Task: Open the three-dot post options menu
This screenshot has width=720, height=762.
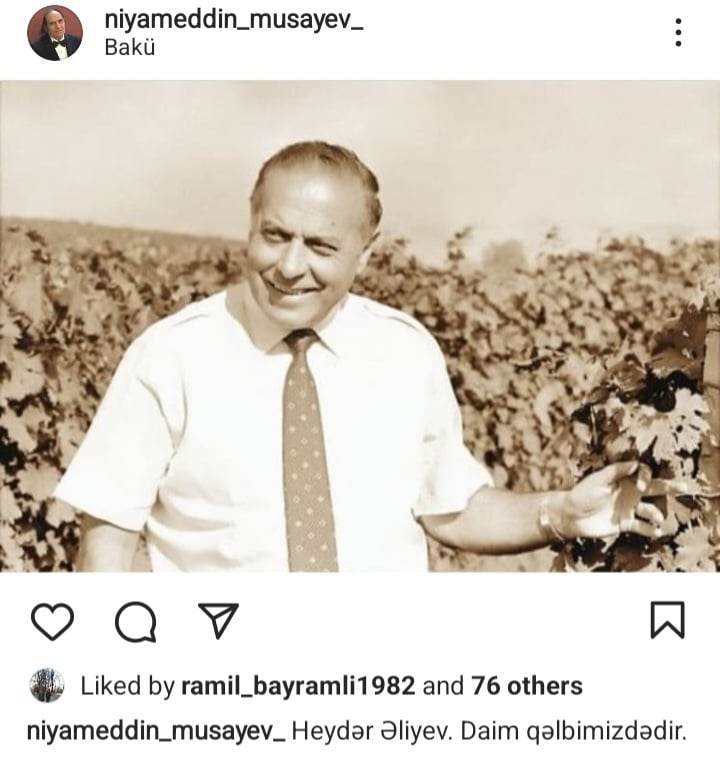Action: point(678,33)
